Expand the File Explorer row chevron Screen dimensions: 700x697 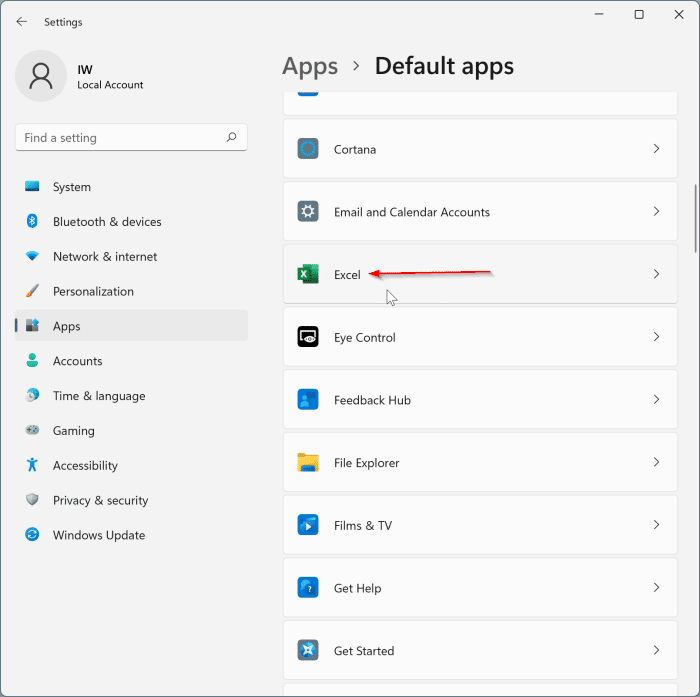(656, 462)
